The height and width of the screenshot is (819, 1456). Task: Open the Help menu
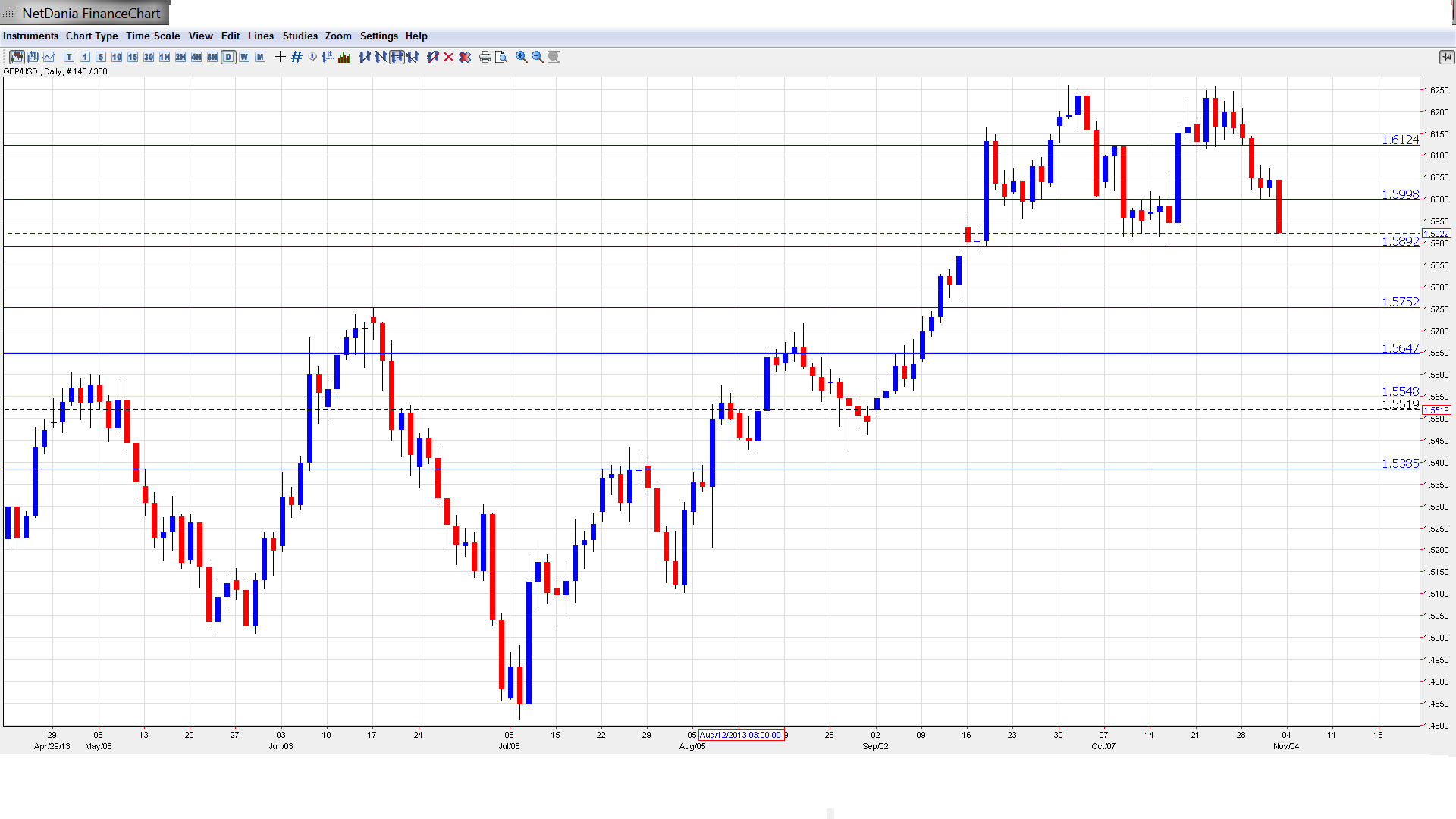(x=416, y=36)
